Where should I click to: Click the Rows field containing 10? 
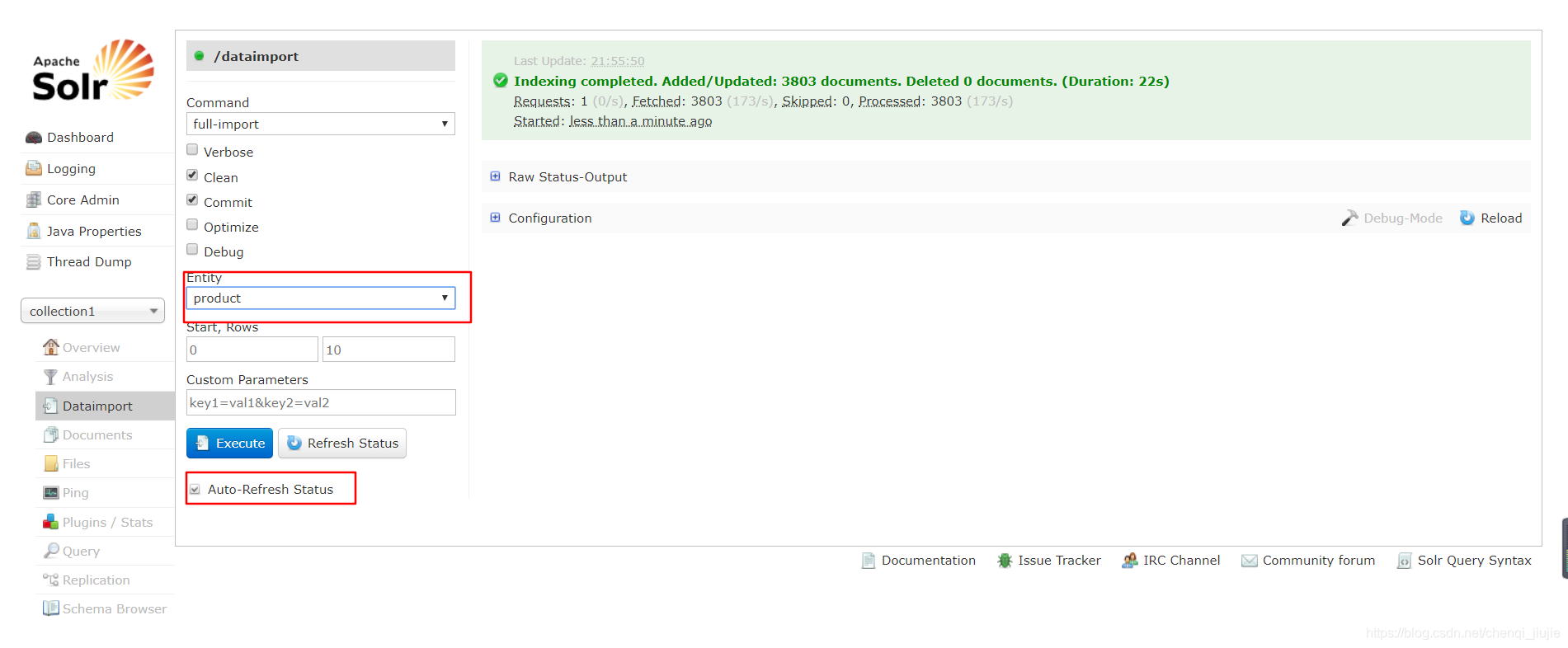pyautogui.click(x=388, y=350)
